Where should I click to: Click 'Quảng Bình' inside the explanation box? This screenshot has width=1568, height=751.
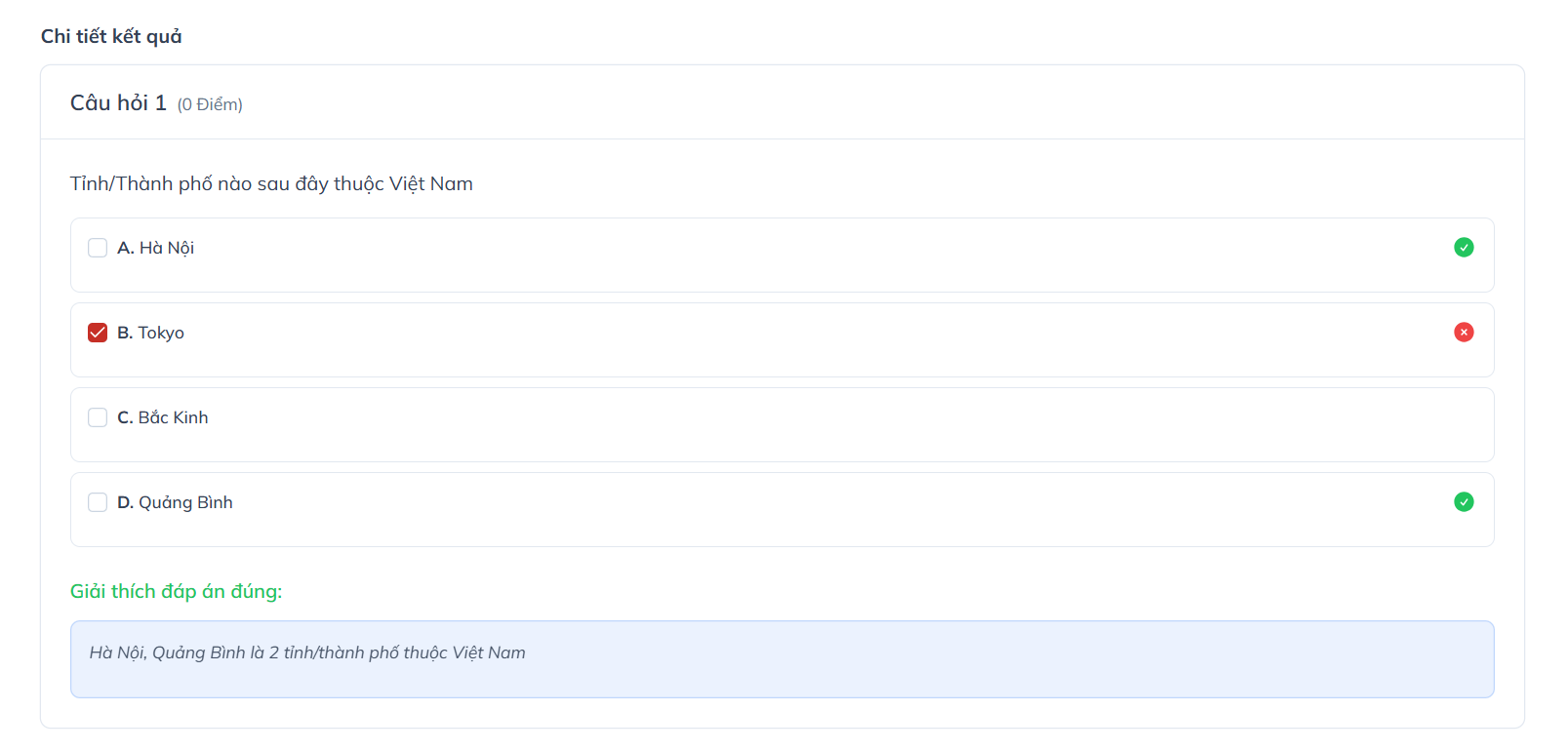tap(199, 652)
